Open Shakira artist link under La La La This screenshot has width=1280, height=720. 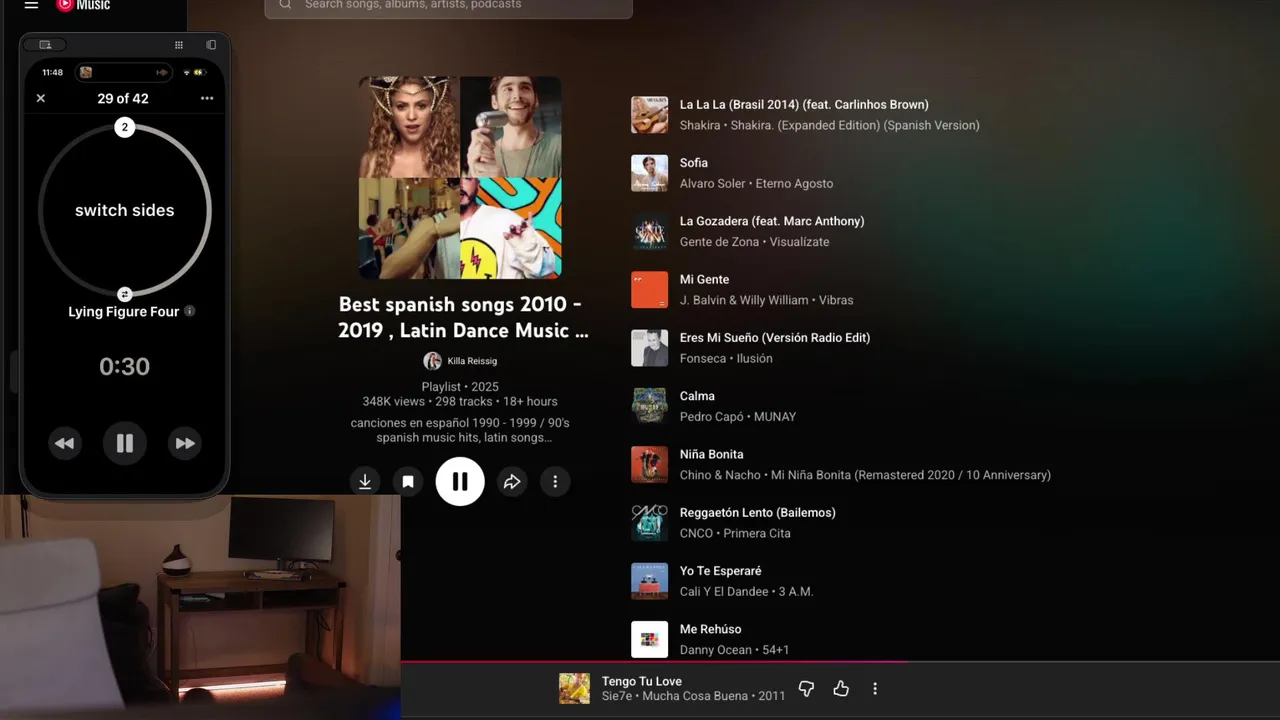700,125
